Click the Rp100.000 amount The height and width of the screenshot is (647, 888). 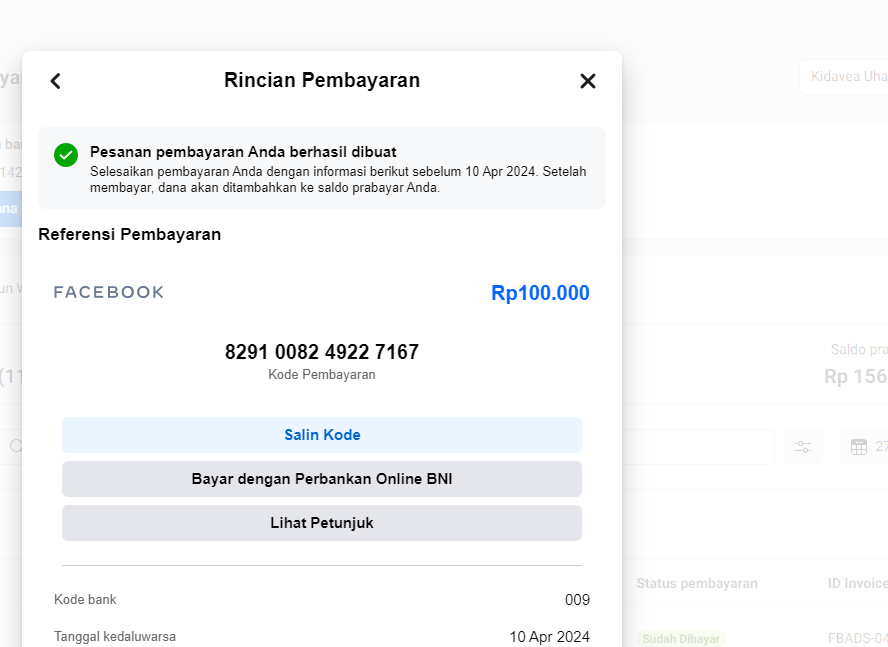pyautogui.click(x=540, y=293)
